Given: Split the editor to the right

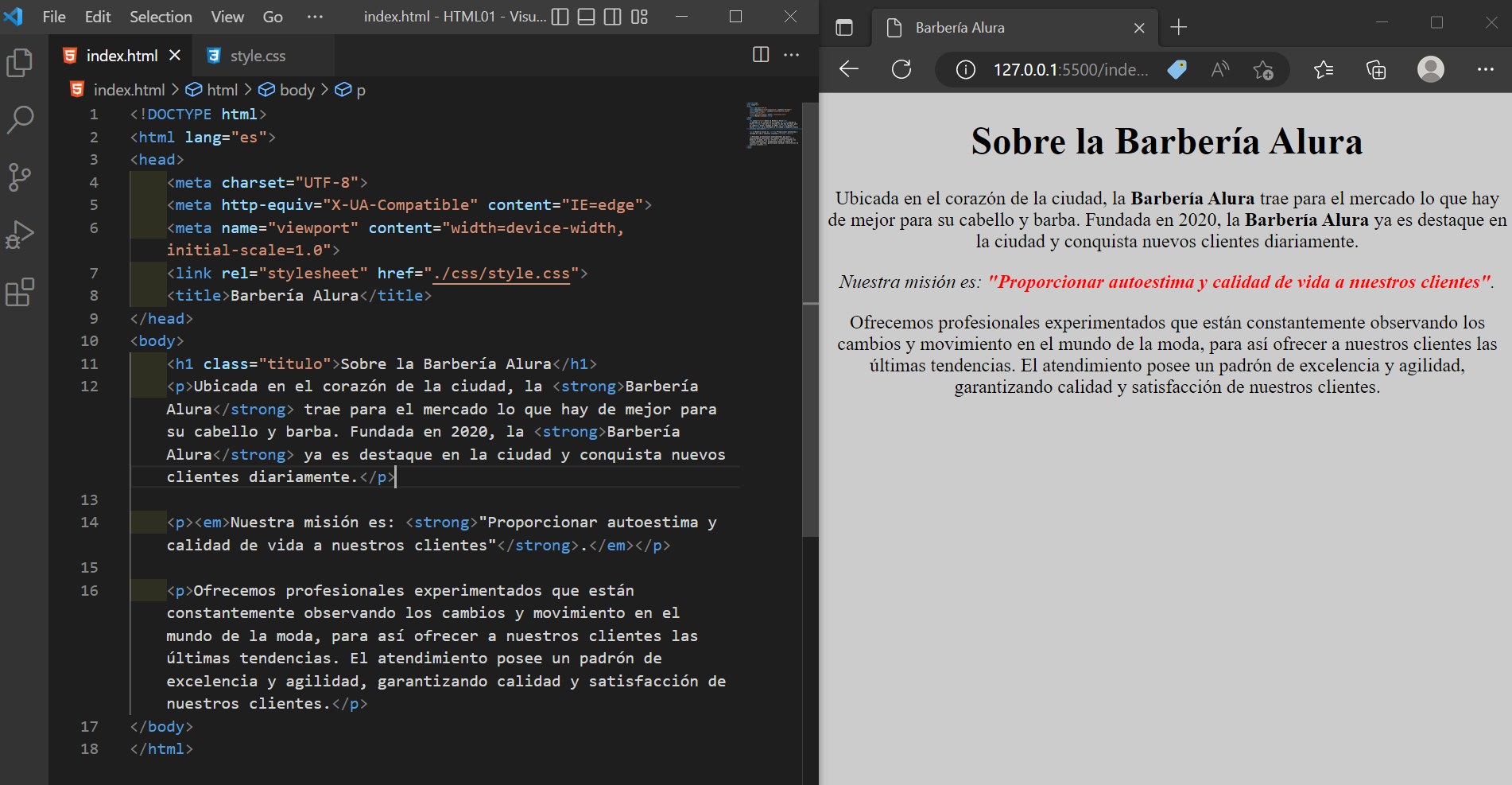Looking at the screenshot, I should pos(761,54).
